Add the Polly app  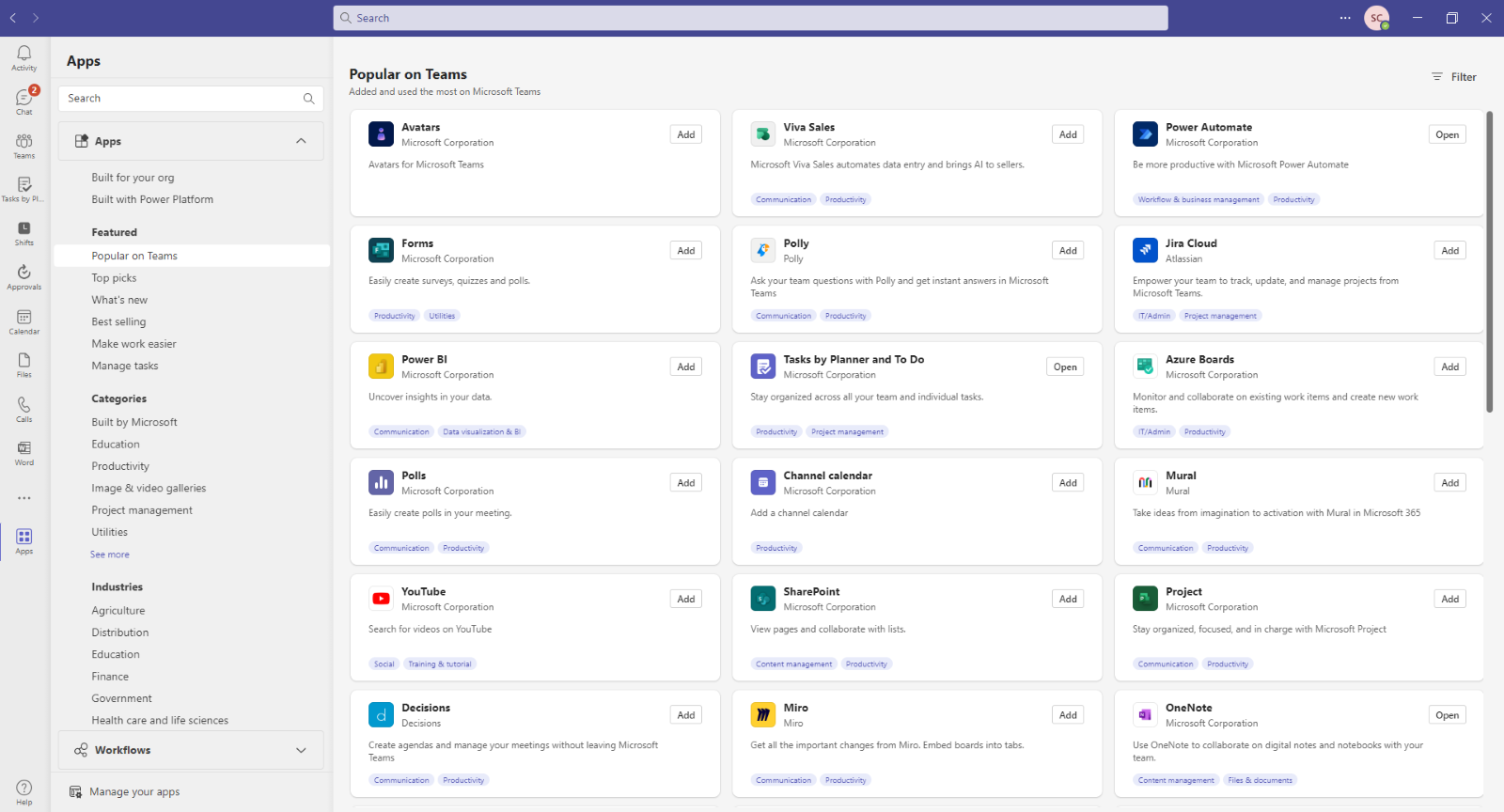(x=1068, y=251)
